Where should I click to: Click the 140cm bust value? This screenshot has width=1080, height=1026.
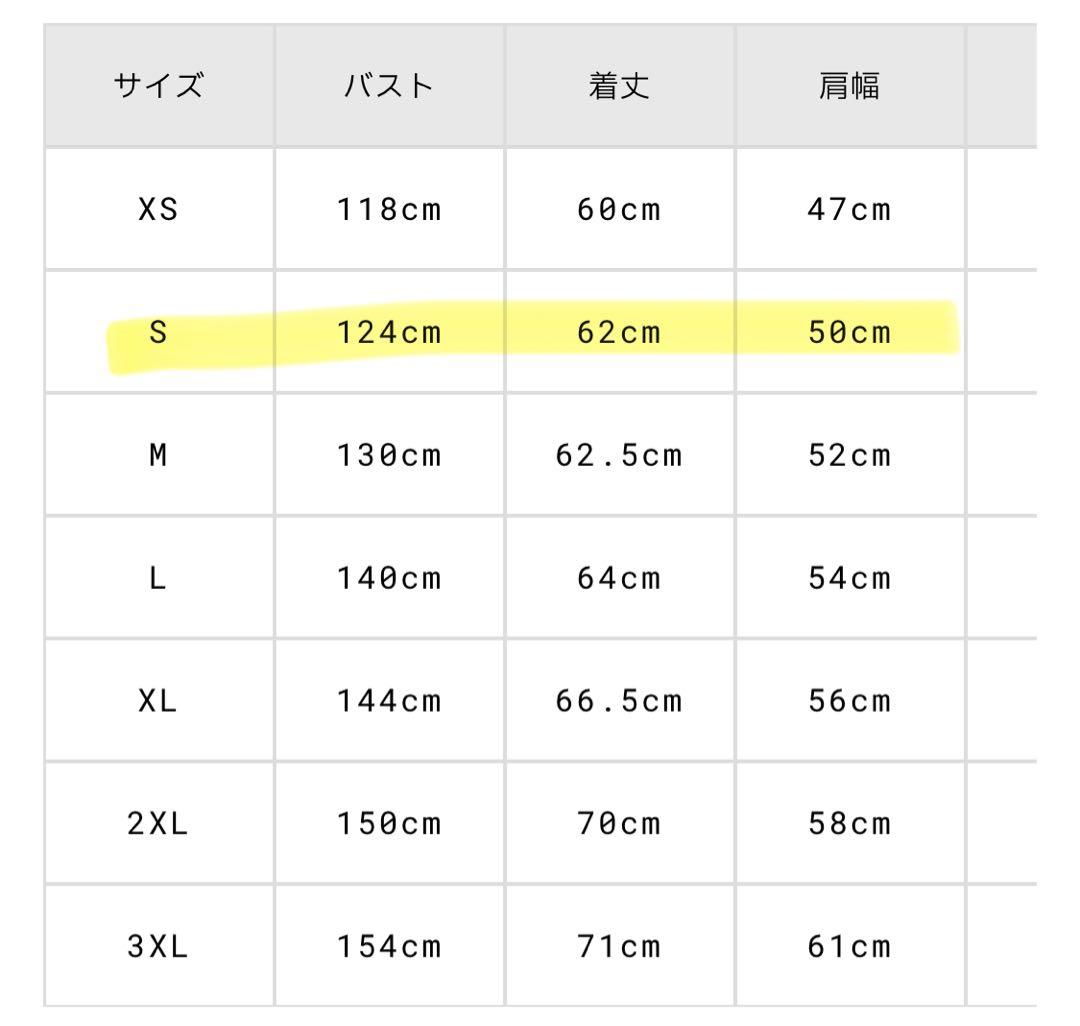tap(389, 579)
